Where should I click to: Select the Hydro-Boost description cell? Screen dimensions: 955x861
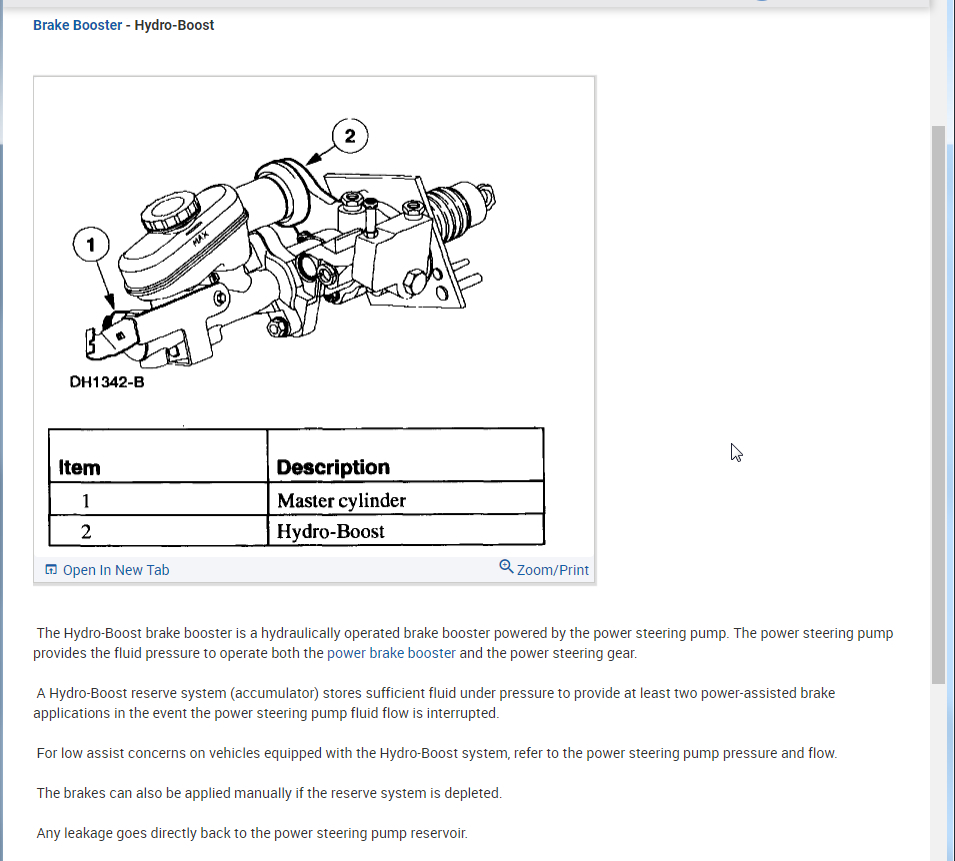[x=406, y=531]
